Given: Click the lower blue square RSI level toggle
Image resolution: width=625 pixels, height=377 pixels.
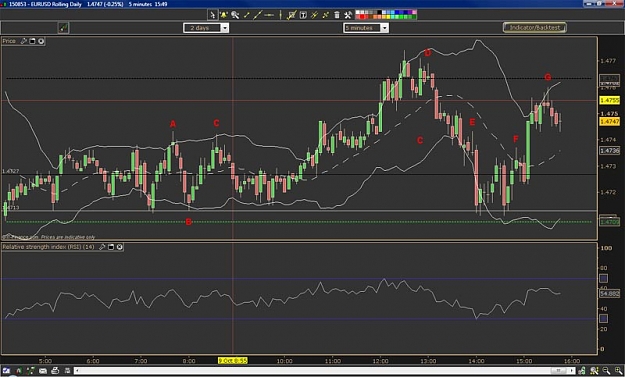Looking at the screenshot, I should pyautogui.click(x=603, y=318).
